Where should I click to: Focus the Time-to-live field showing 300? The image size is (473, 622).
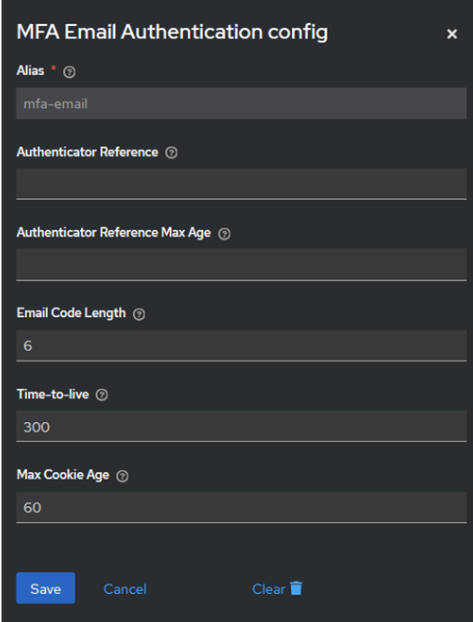point(241,426)
